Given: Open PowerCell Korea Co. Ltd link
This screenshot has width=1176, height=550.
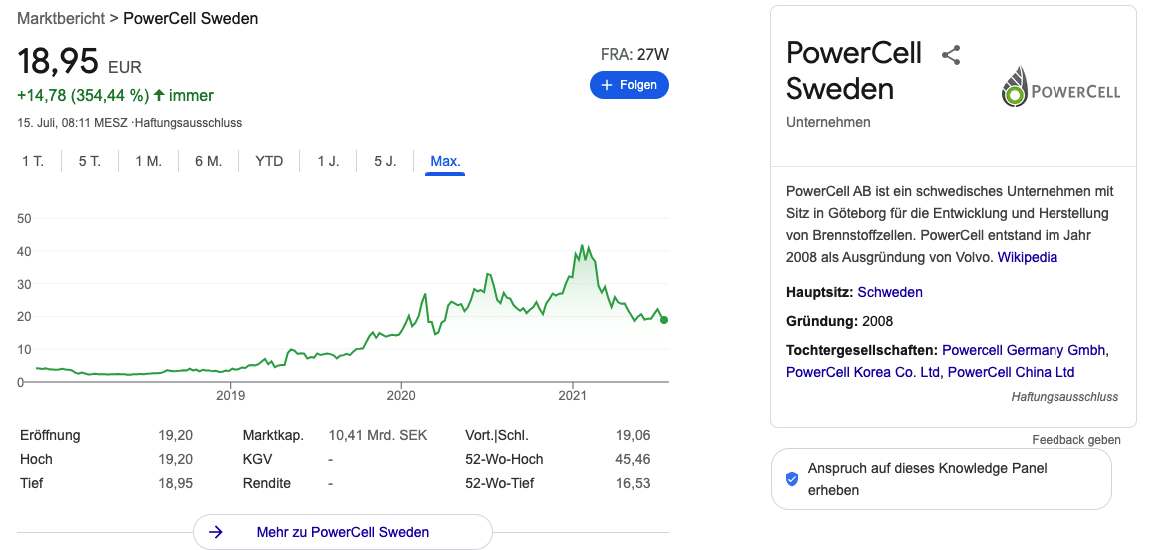Looking at the screenshot, I should click(862, 372).
